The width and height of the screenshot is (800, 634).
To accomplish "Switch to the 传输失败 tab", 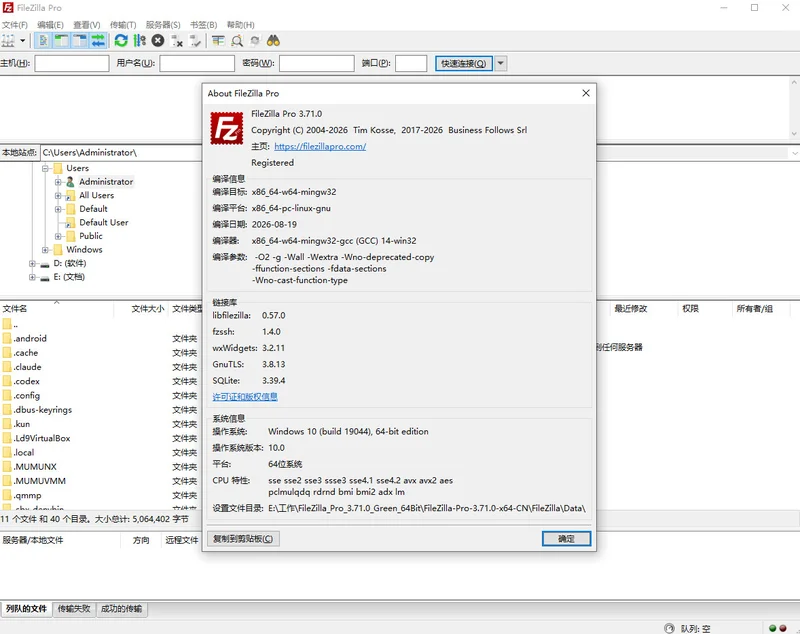I will coord(74,608).
